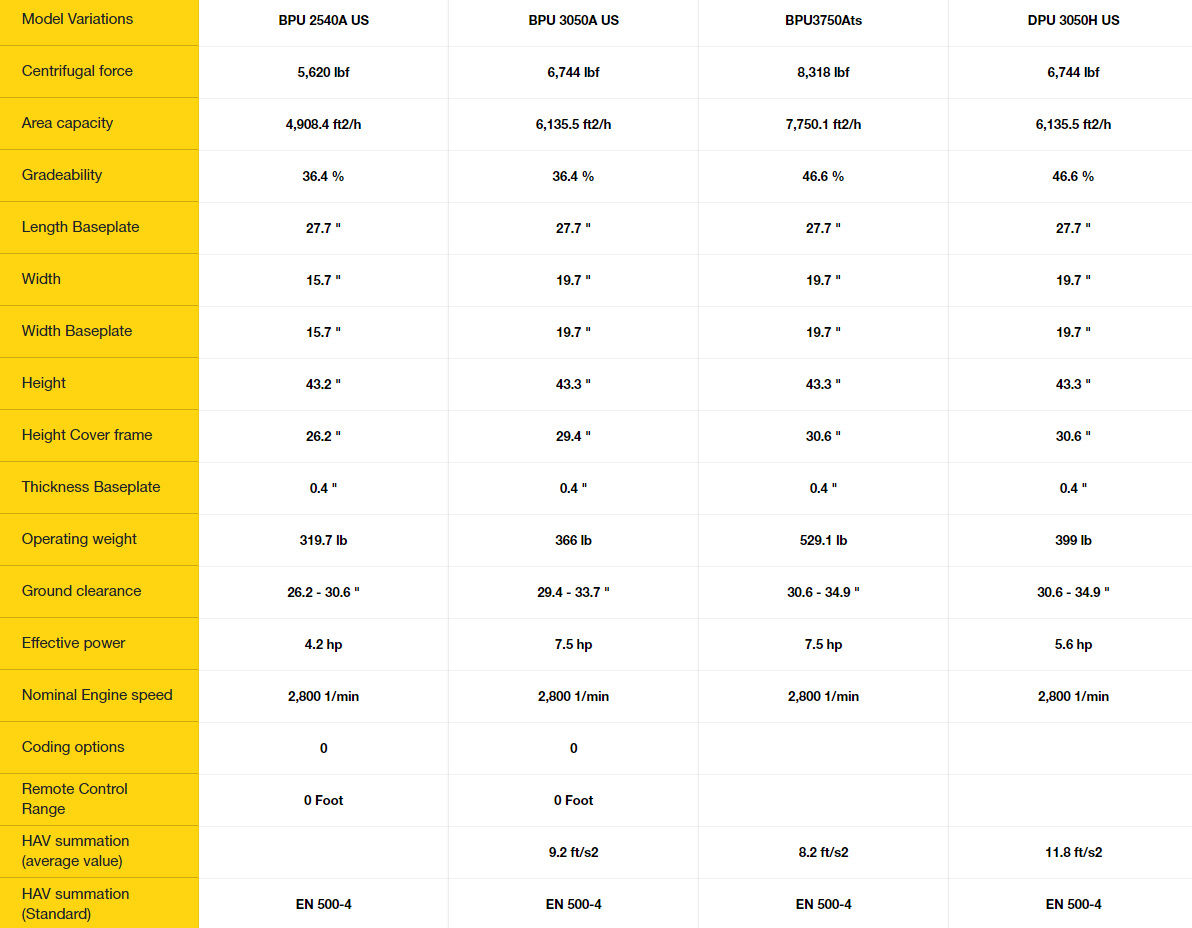Select the Height Cover frame row label
Image resolution: width=1192 pixels, height=928 pixels.
click(87, 435)
